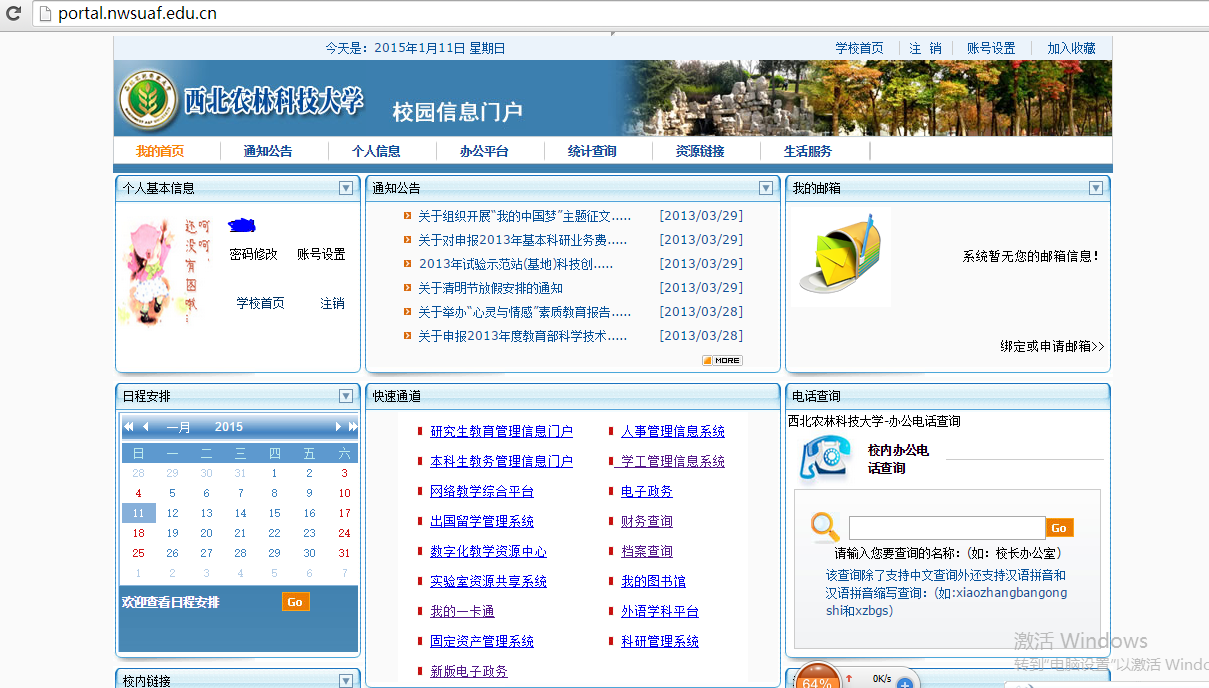This screenshot has width=1209, height=688.
Task: Open the 个人信息 navigation tab
Action: 376,151
